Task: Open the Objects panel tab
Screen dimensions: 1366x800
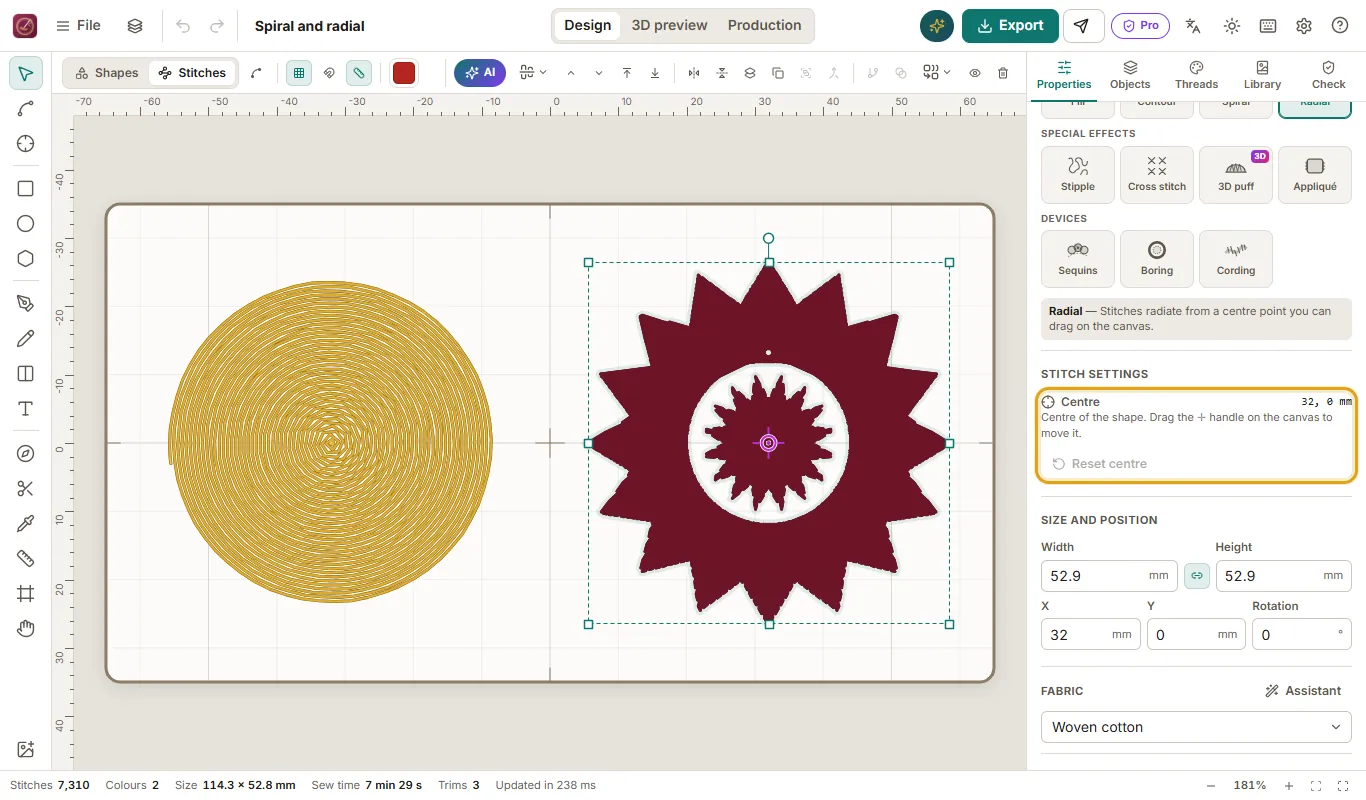Action: (1130, 75)
